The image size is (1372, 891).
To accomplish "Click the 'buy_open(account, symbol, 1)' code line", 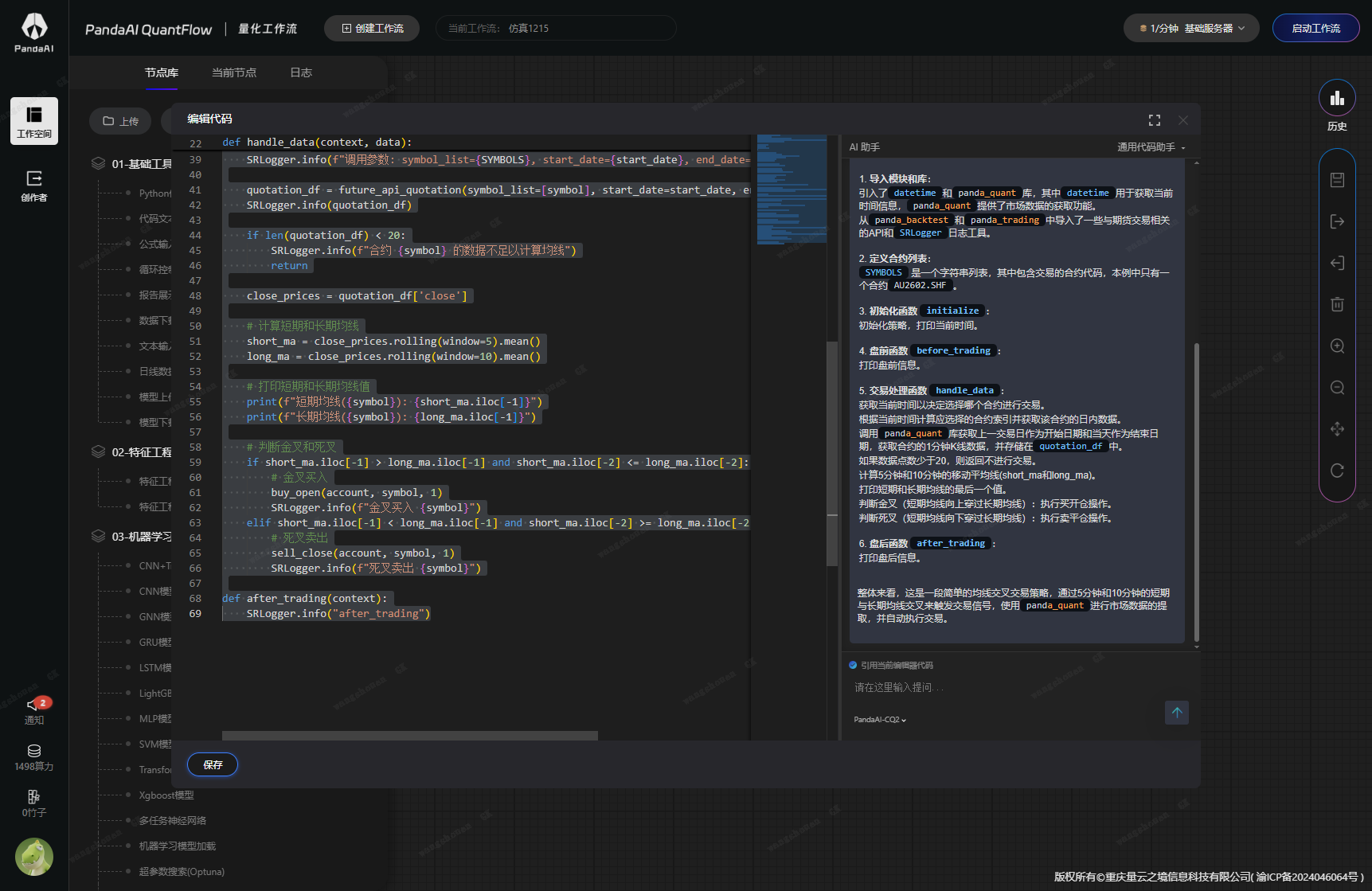I will click(357, 493).
